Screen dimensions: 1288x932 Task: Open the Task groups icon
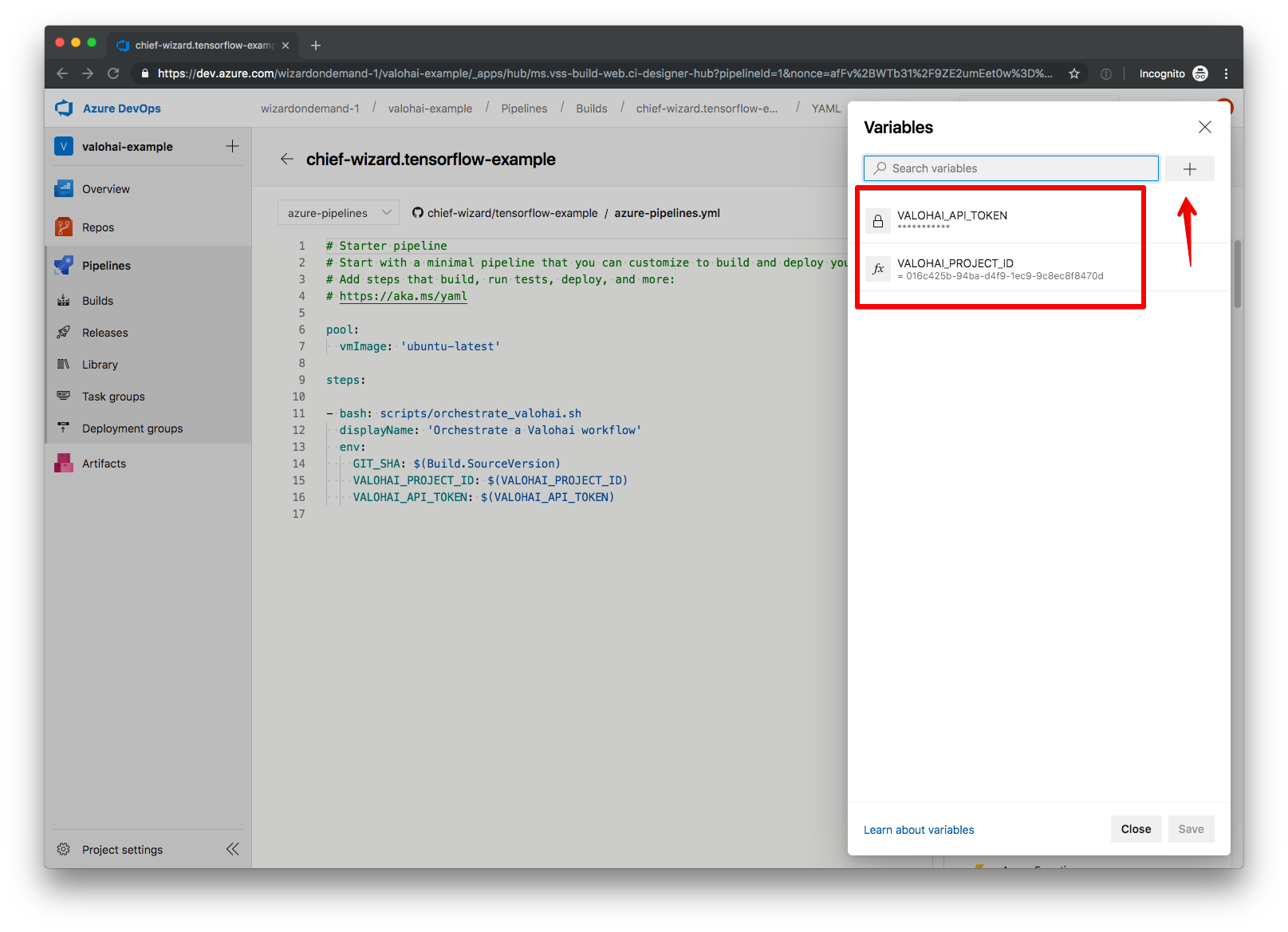coord(64,397)
